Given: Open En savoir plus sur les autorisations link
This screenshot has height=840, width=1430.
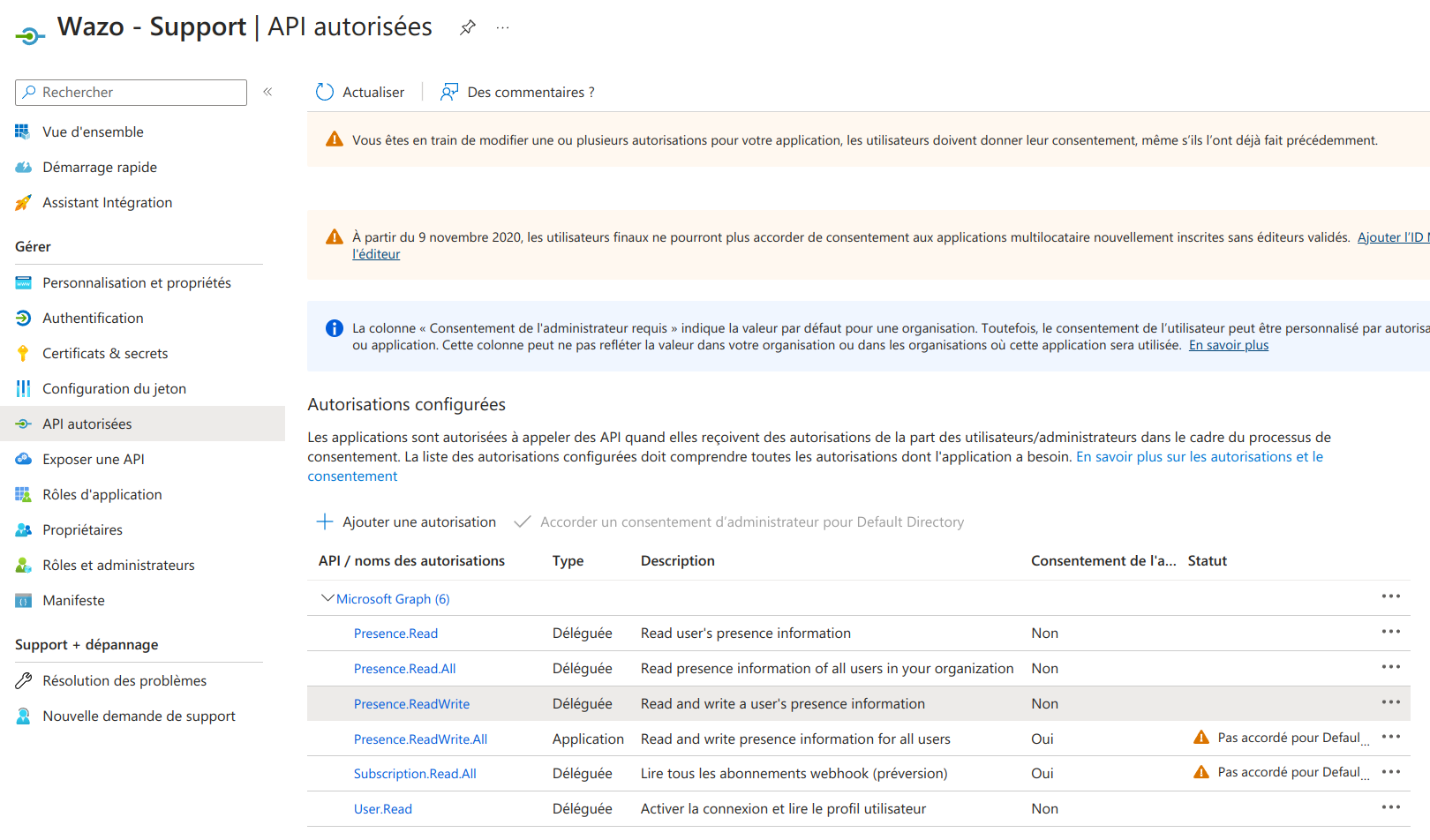Looking at the screenshot, I should (x=1200, y=456).
